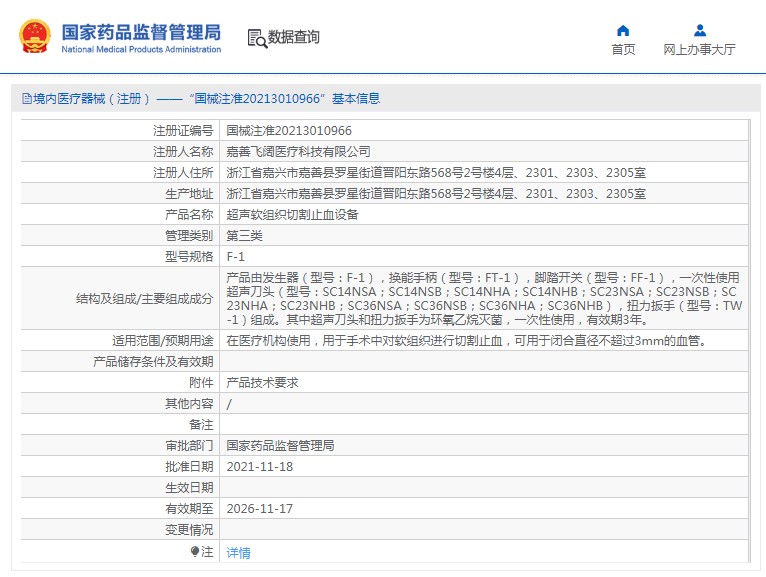The width and height of the screenshot is (766, 577).
Task: Click expiry date 2026-11-17
Action: [x=259, y=509]
